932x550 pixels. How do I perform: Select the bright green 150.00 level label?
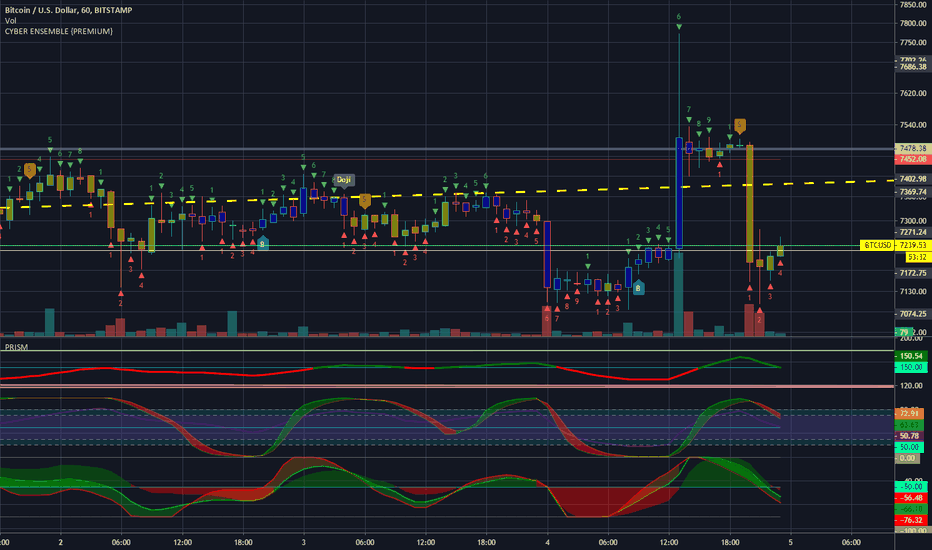point(911,367)
